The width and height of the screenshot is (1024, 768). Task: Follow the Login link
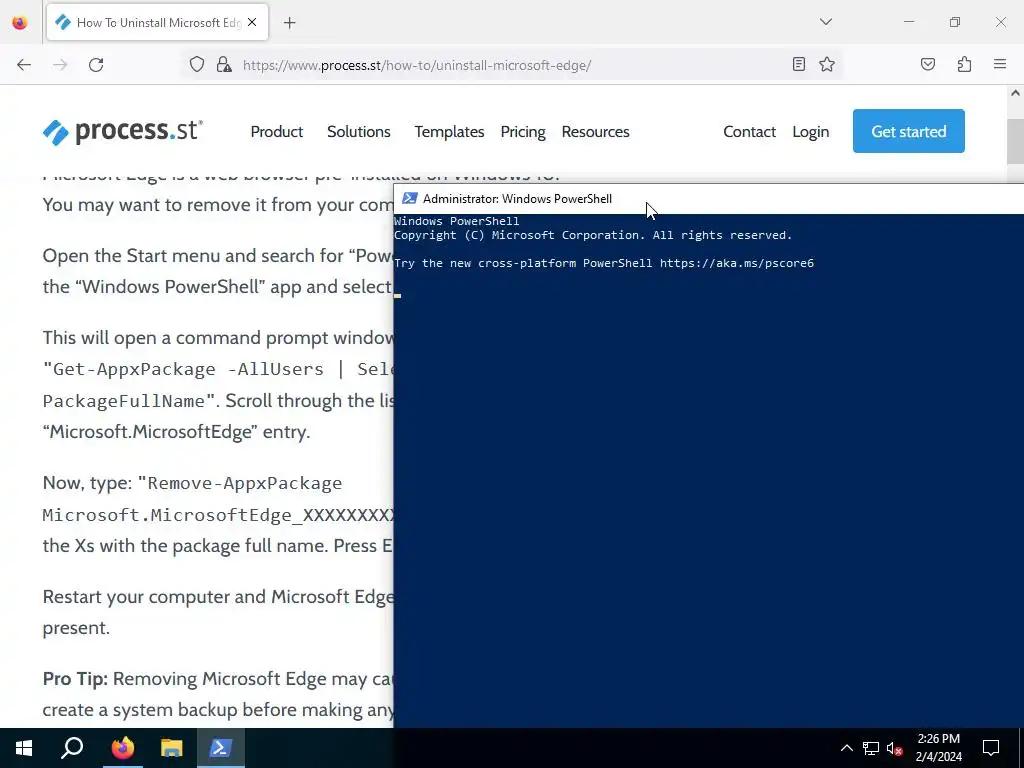(810, 131)
